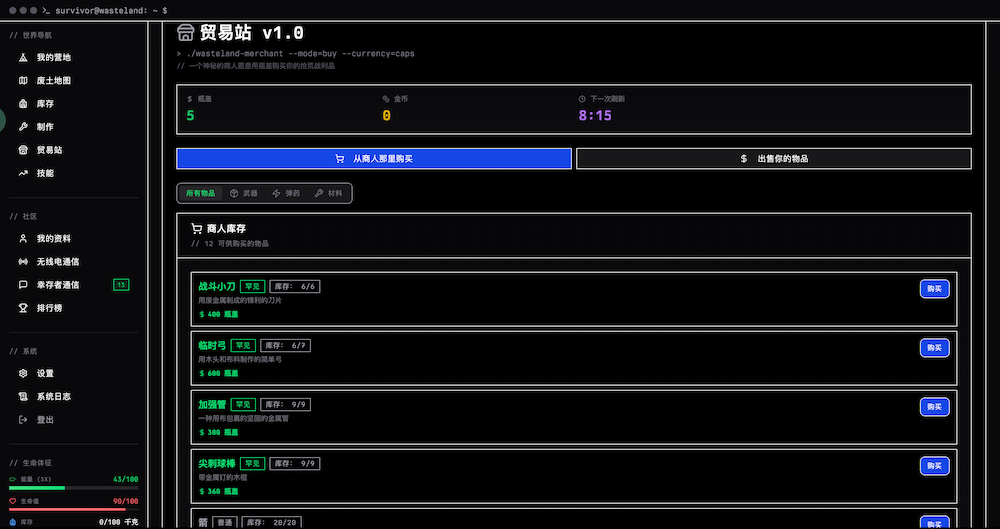Click the 我的营地 camp icon in sidebar

tap(23, 58)
